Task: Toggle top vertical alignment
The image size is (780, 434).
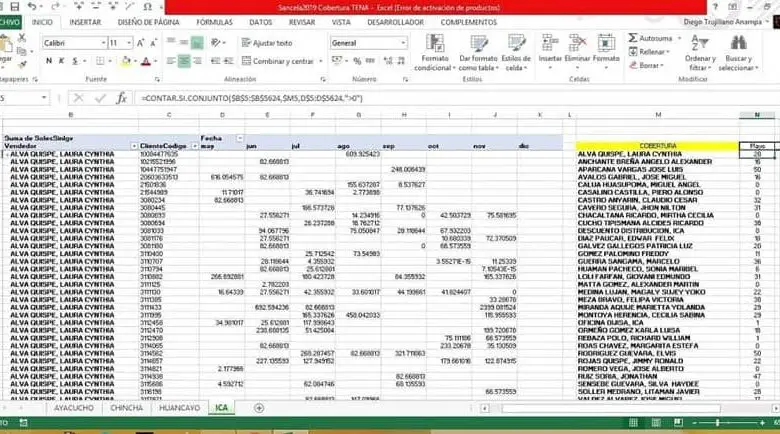Action: coord(171,42)
